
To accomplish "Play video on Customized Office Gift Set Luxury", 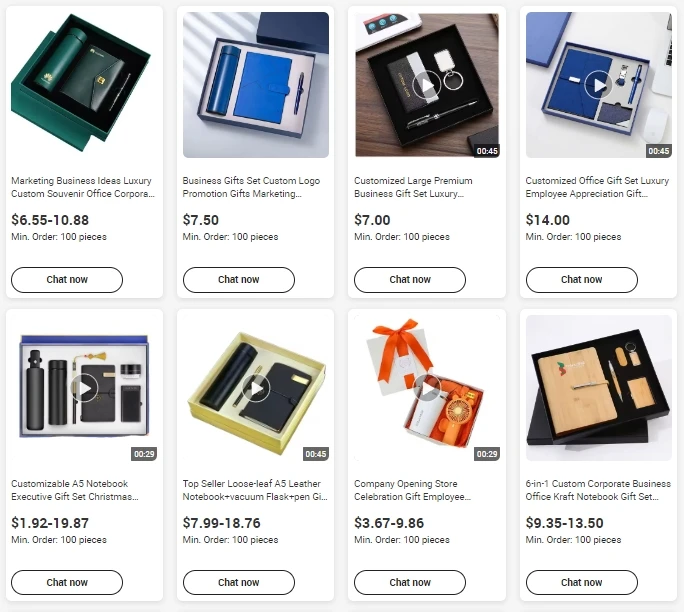I will [598, 84].
